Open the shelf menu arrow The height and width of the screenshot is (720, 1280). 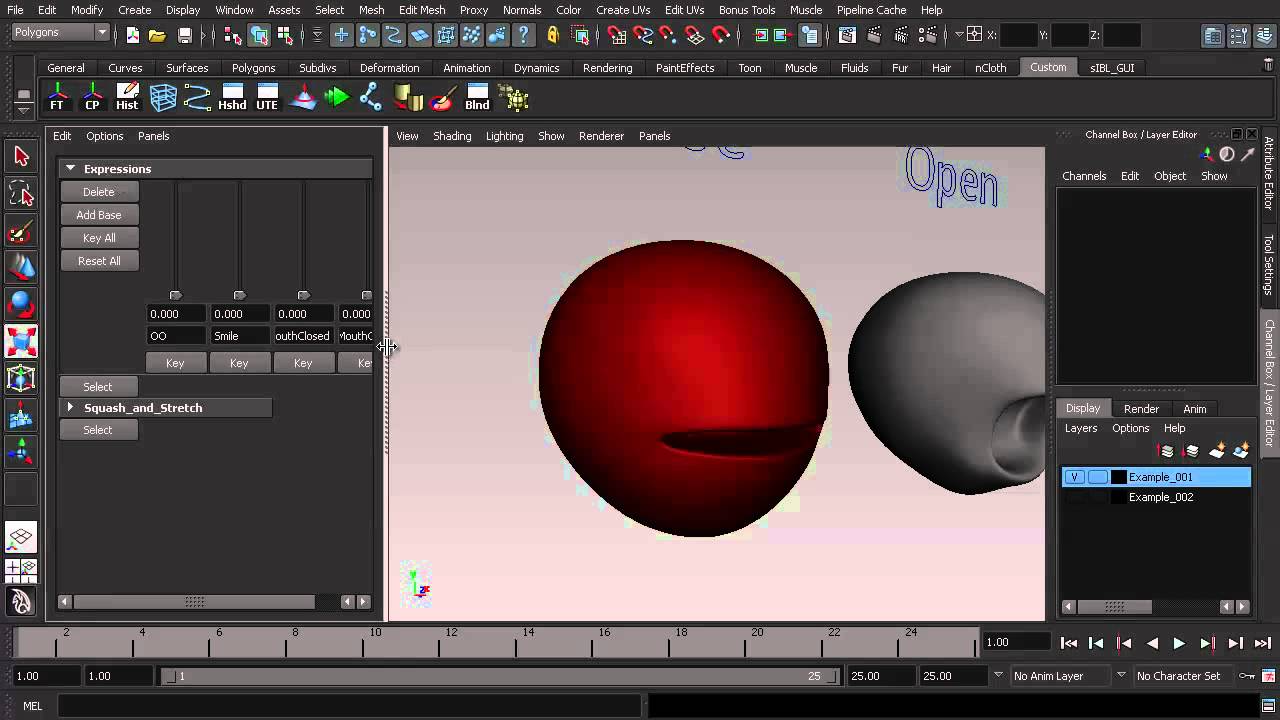23,110
